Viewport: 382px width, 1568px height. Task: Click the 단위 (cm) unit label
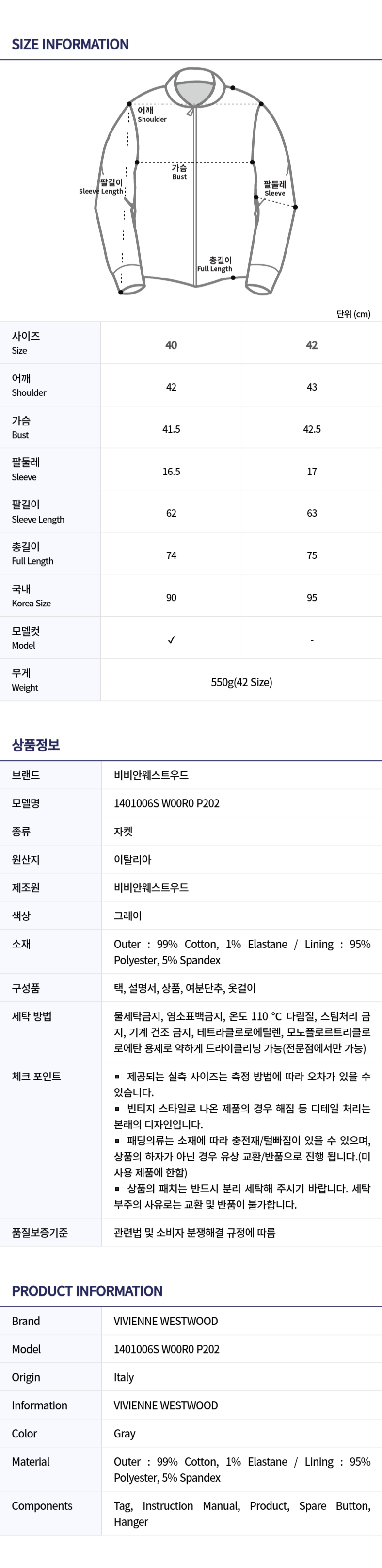tap(353, 314)
